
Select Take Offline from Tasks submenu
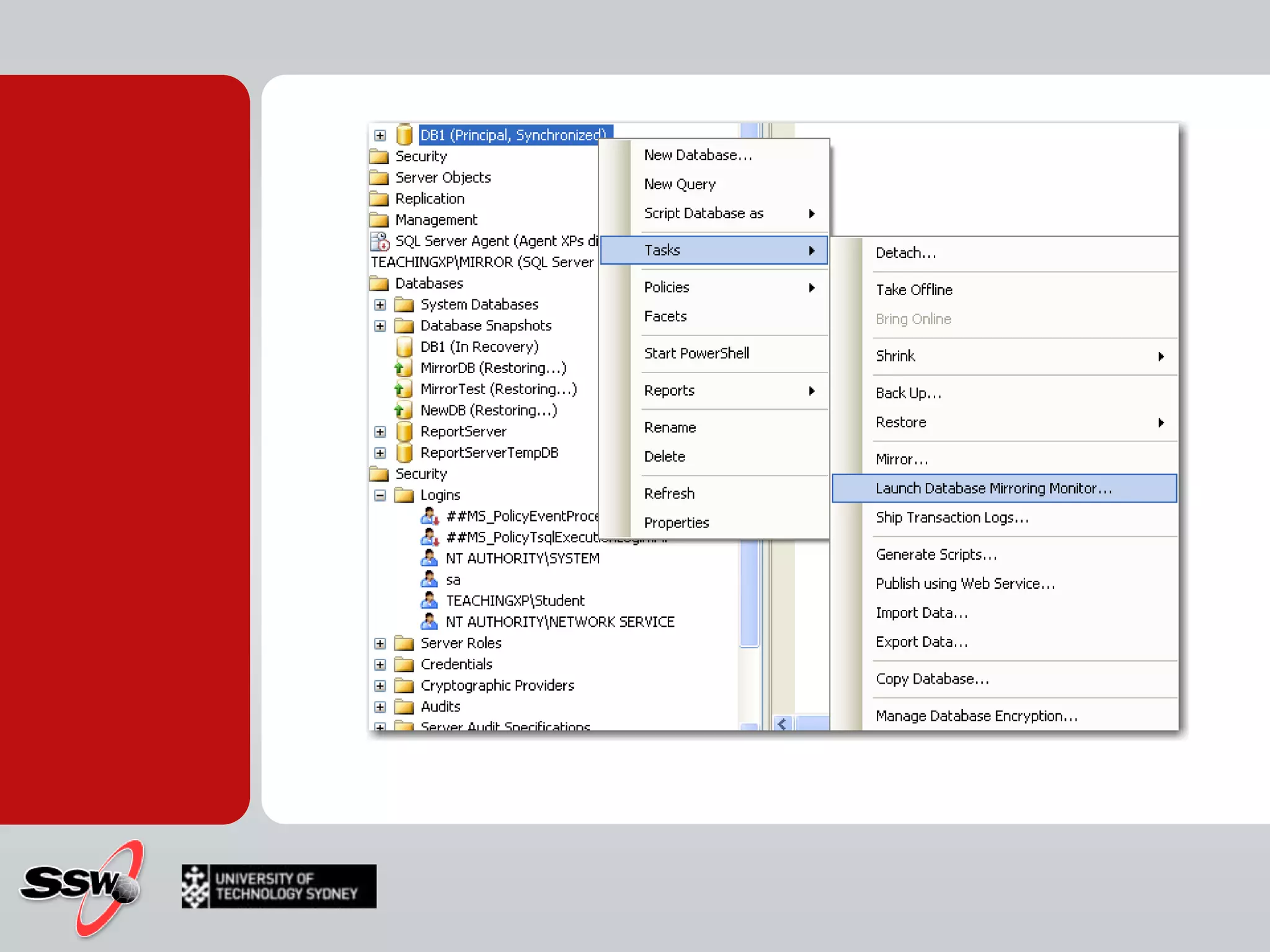[913, 289]
